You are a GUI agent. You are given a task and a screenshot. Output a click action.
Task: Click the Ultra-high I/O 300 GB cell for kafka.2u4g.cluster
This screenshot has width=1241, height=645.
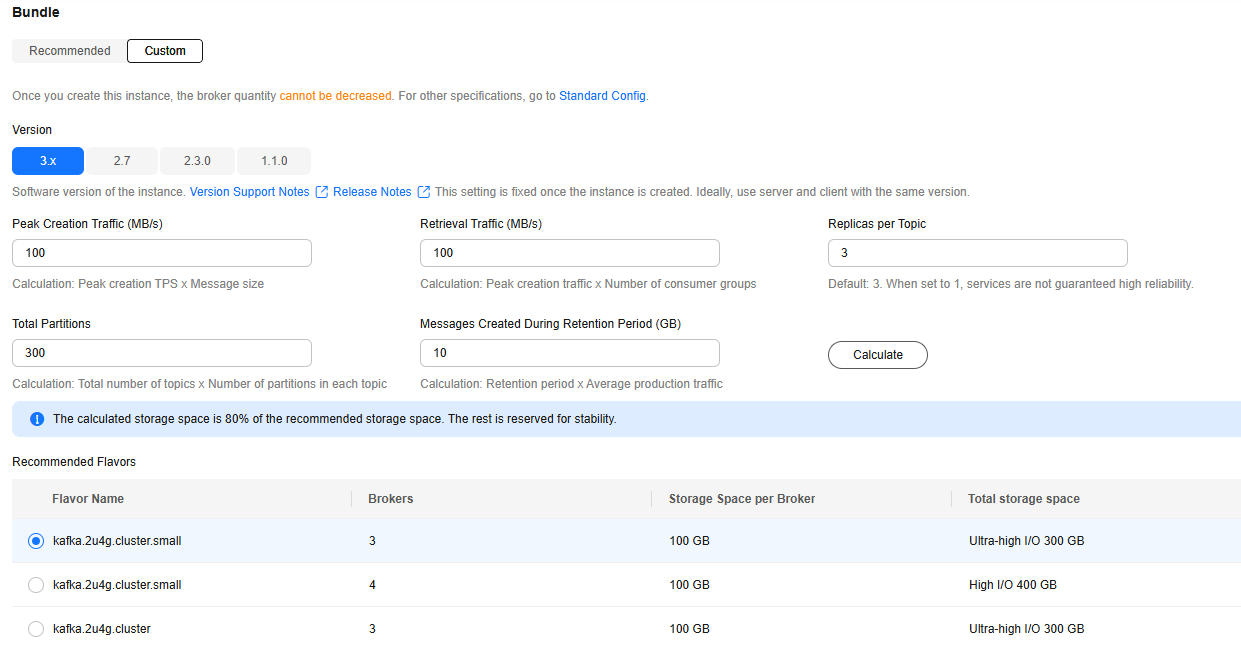pyautogui.click(x=1027, y=629)
